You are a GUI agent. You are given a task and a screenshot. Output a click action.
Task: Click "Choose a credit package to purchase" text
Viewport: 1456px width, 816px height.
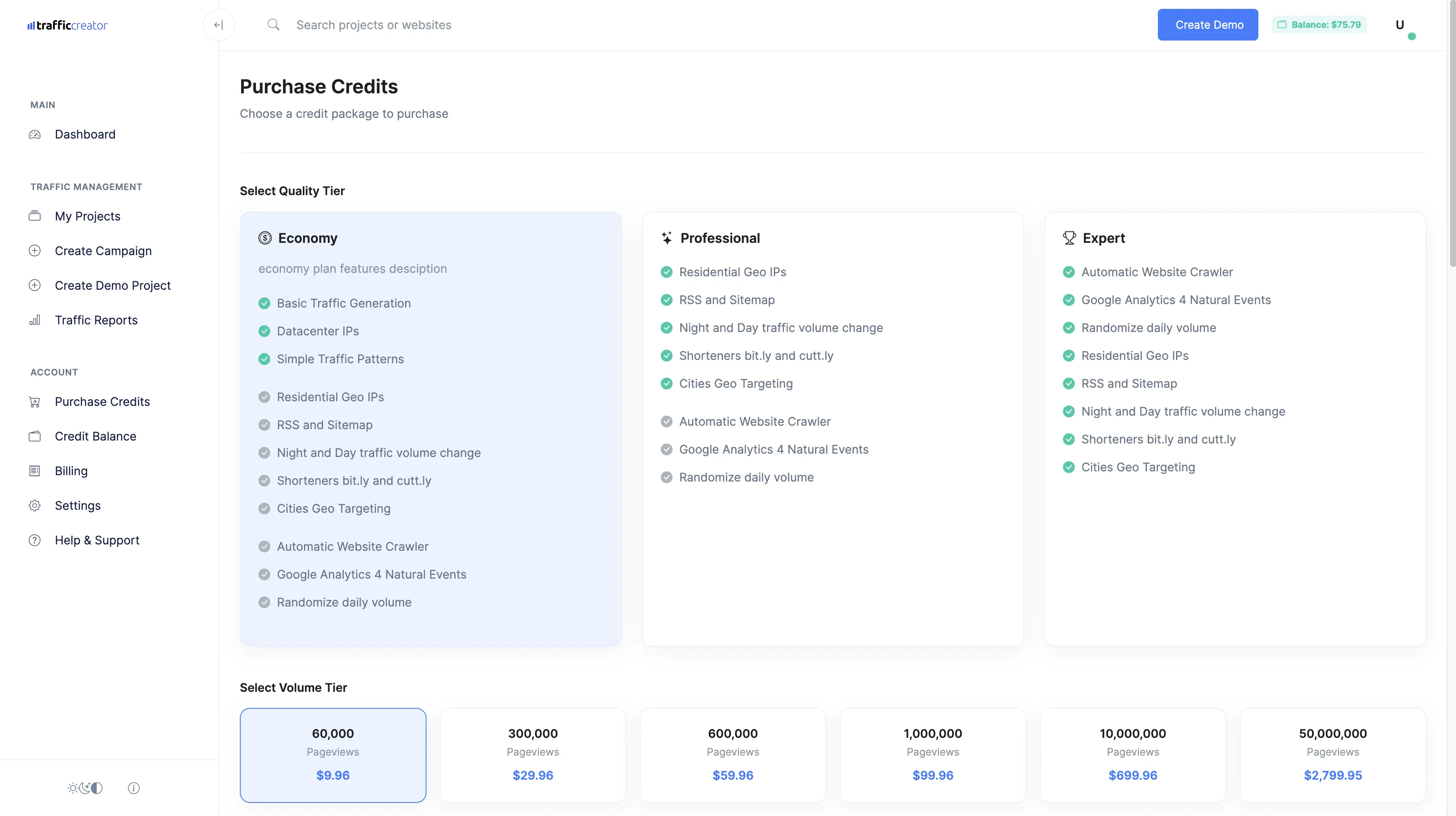pos(344,114)
